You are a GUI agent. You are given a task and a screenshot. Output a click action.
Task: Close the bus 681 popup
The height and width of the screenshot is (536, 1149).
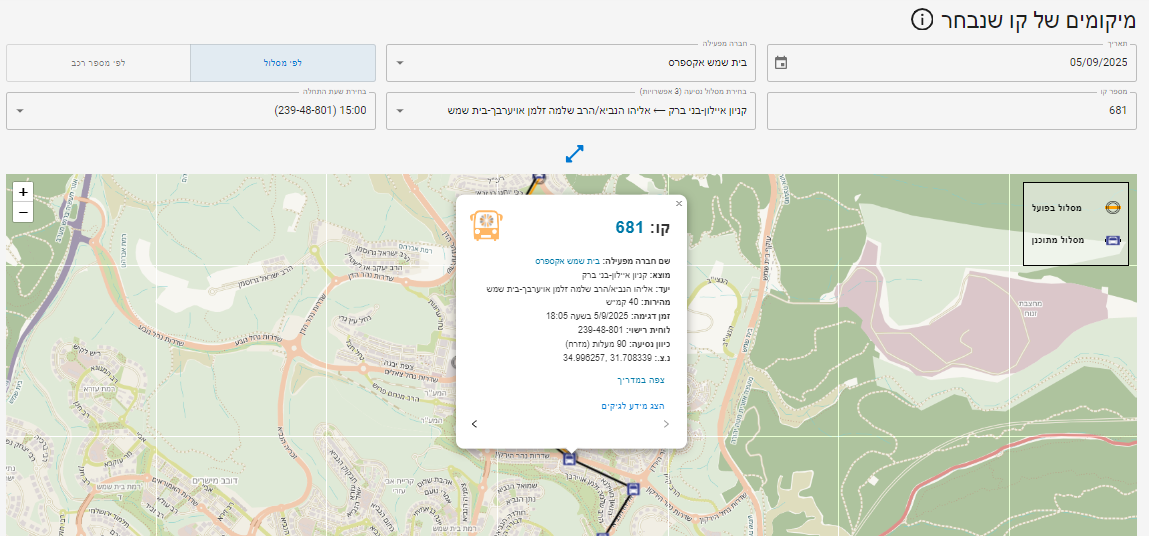coord(679,204)
